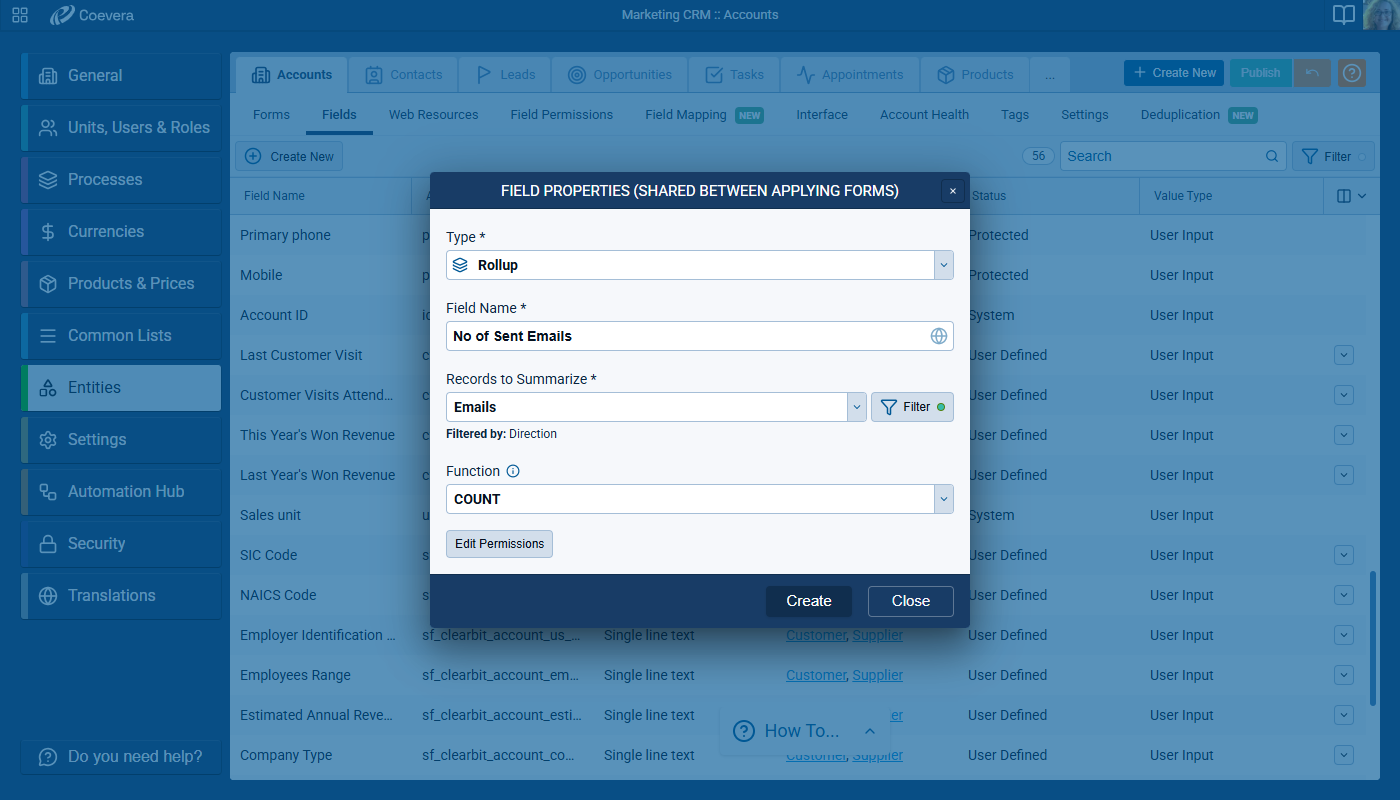Close the Field Properties dialog with X
1400x800 pixels.
tap(952, 191)
